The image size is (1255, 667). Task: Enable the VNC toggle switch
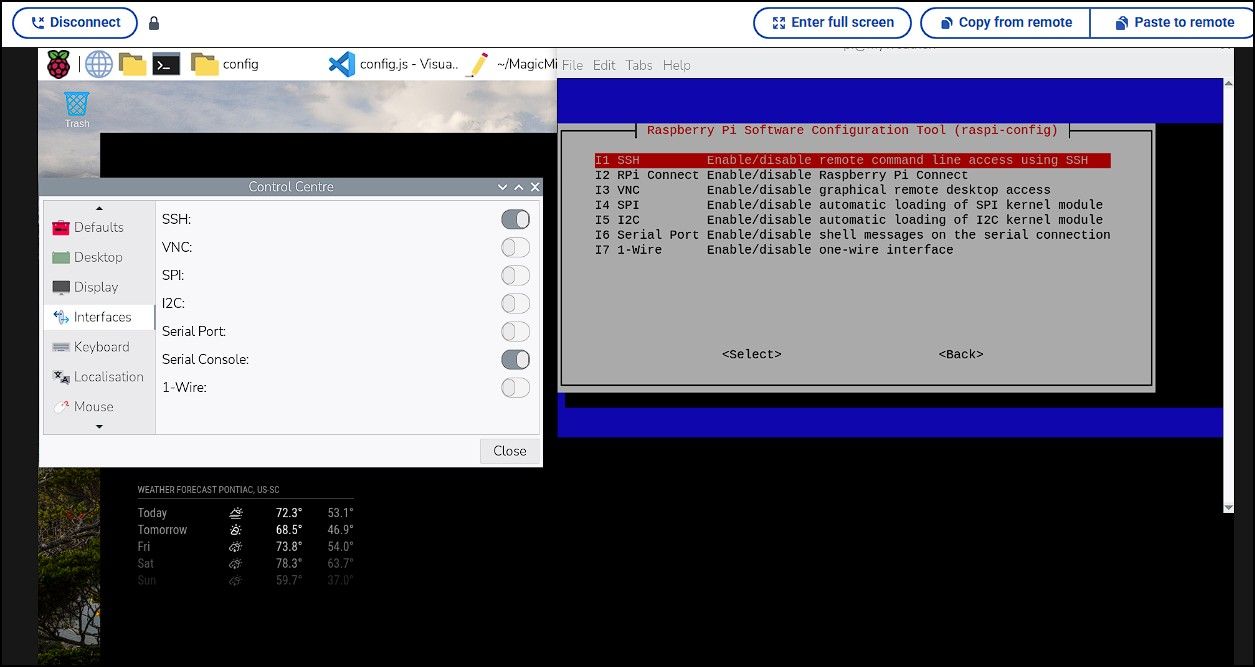515,247
